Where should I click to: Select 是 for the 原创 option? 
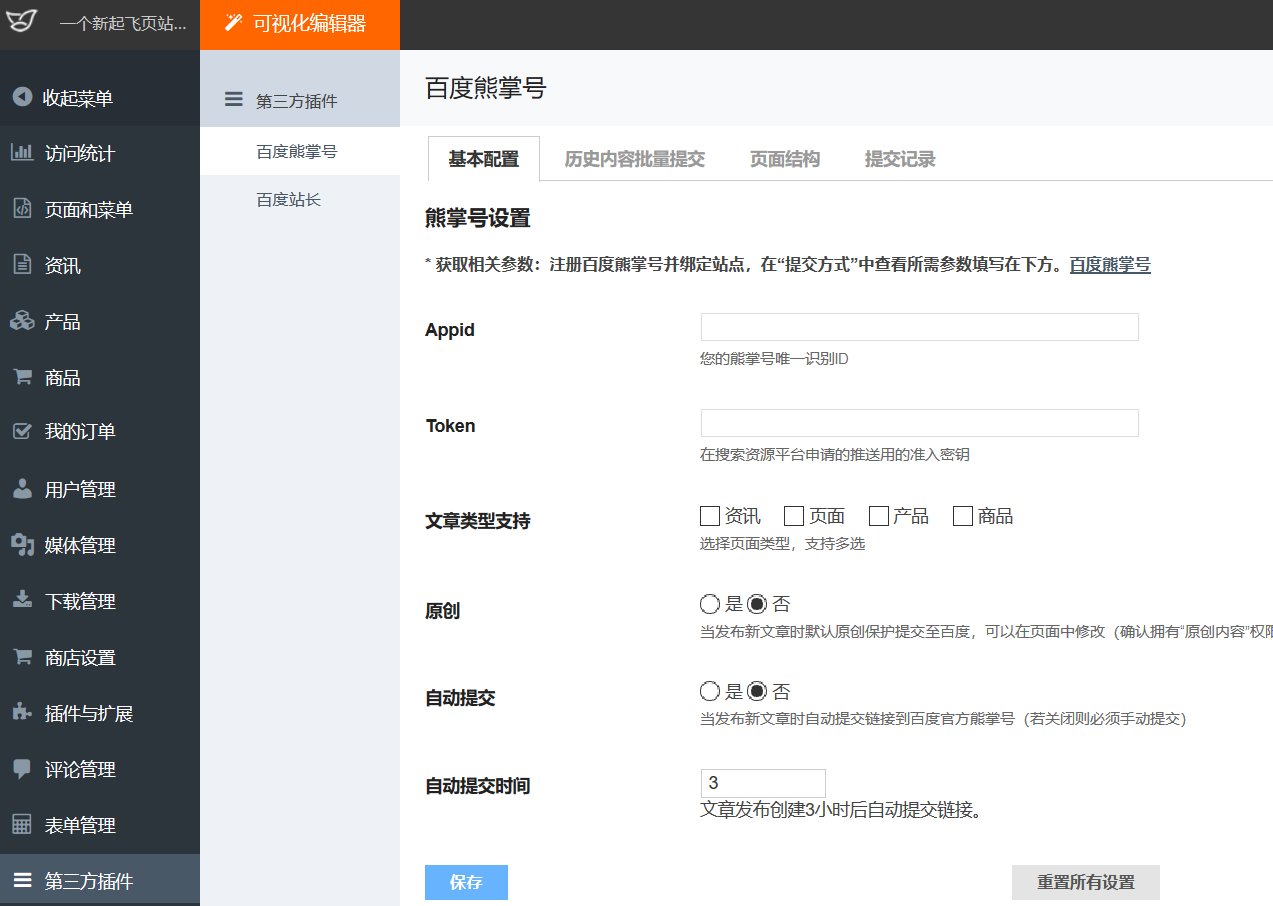pos(710,604)
